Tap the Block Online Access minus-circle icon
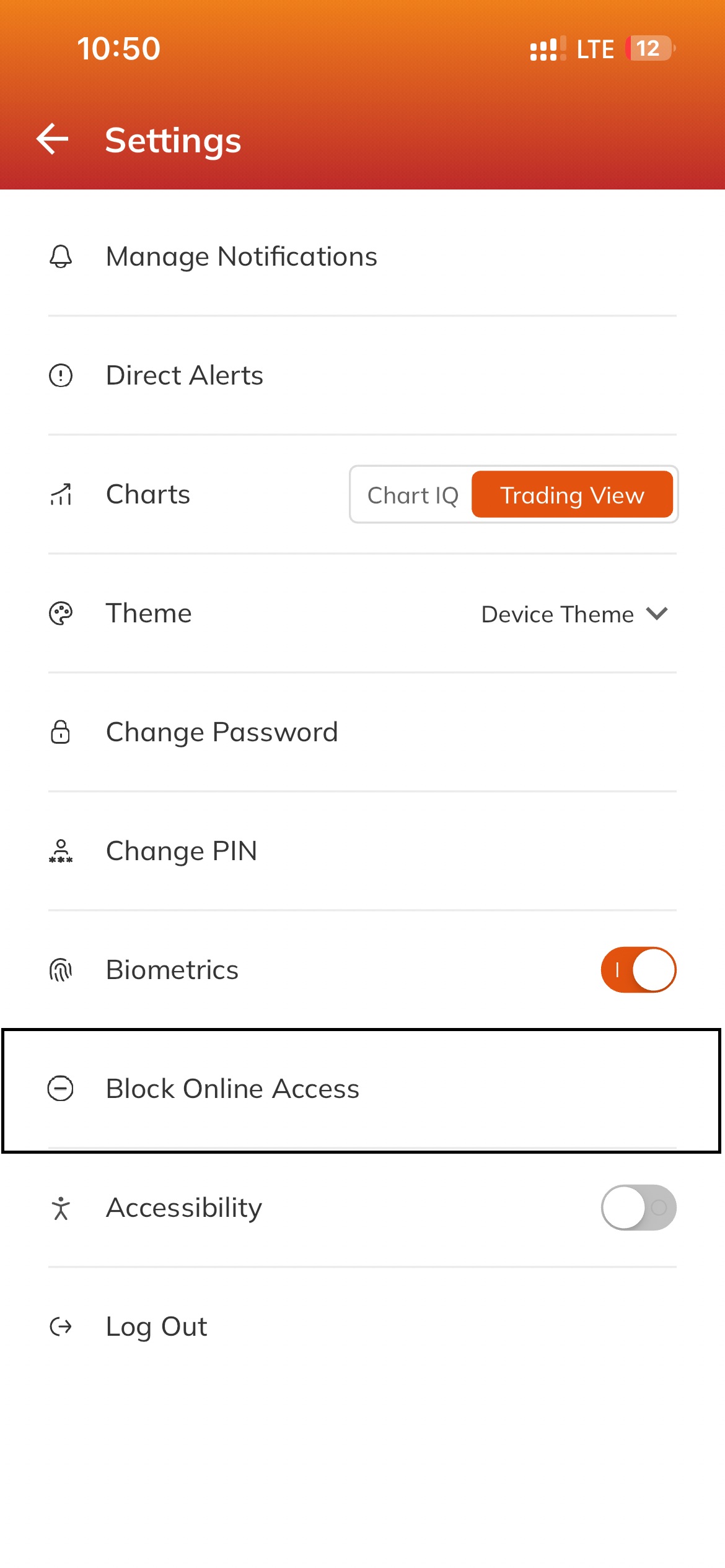 pos(61,1089)
